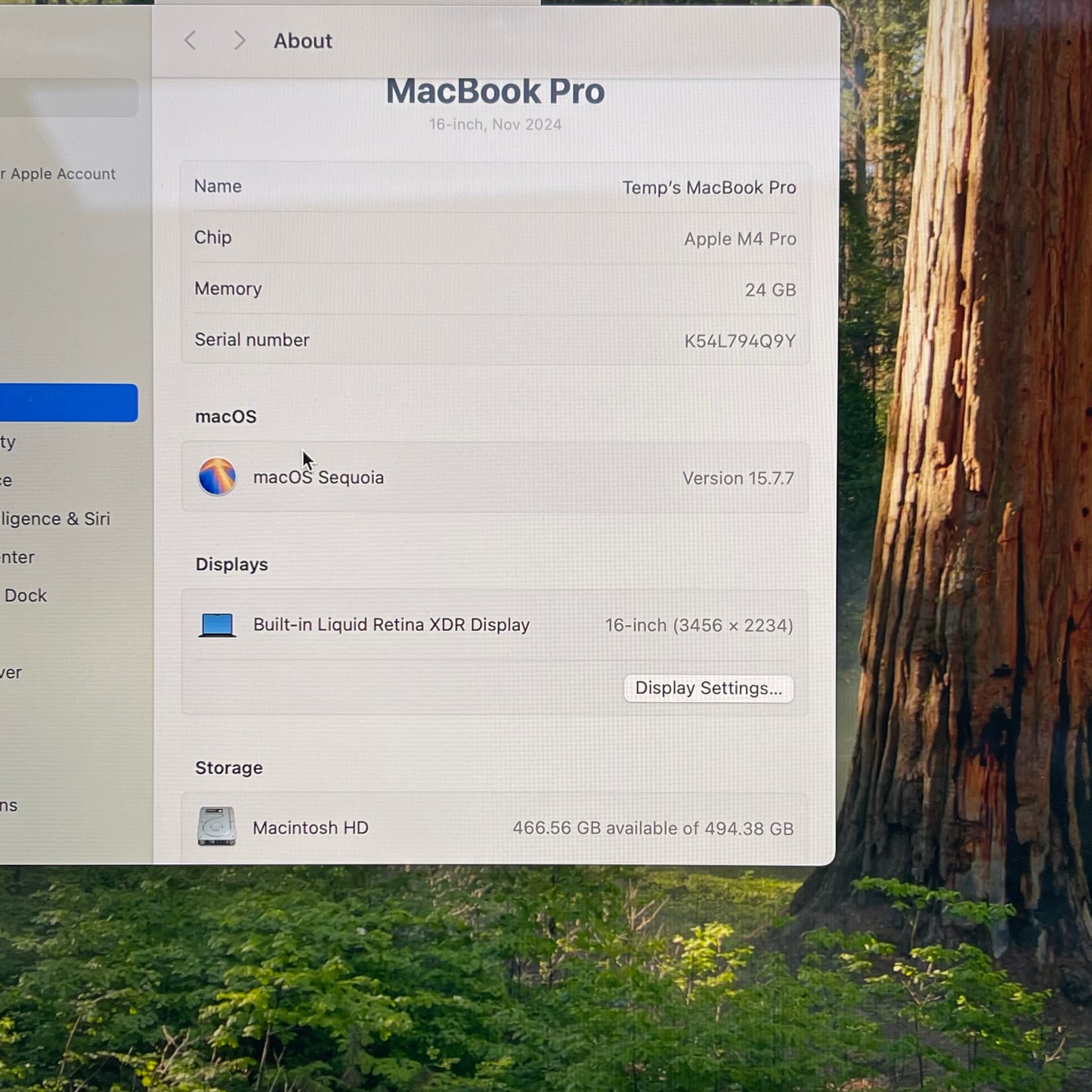Click the Name row label
Image resolution: width=1092 pixels, height=1092 pixels.
coord(218,186)
